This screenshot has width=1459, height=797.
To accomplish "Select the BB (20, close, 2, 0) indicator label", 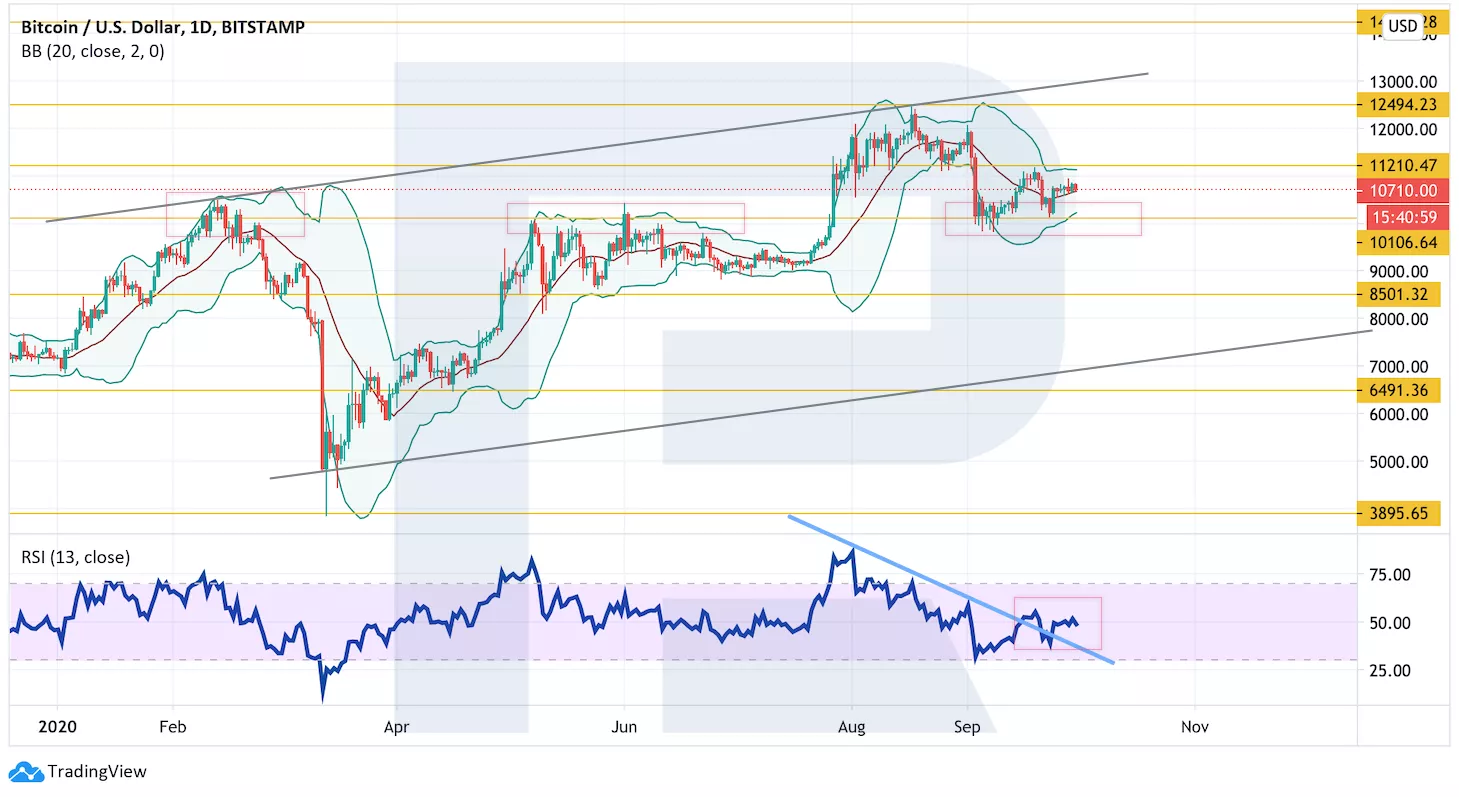I will 93,51.
